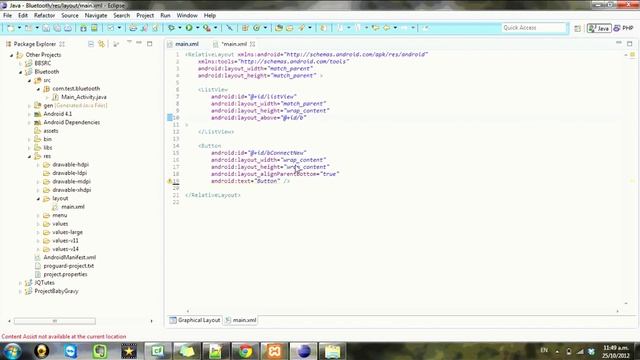
Task: Open the Refactor menu
Action: pos(44,16)
